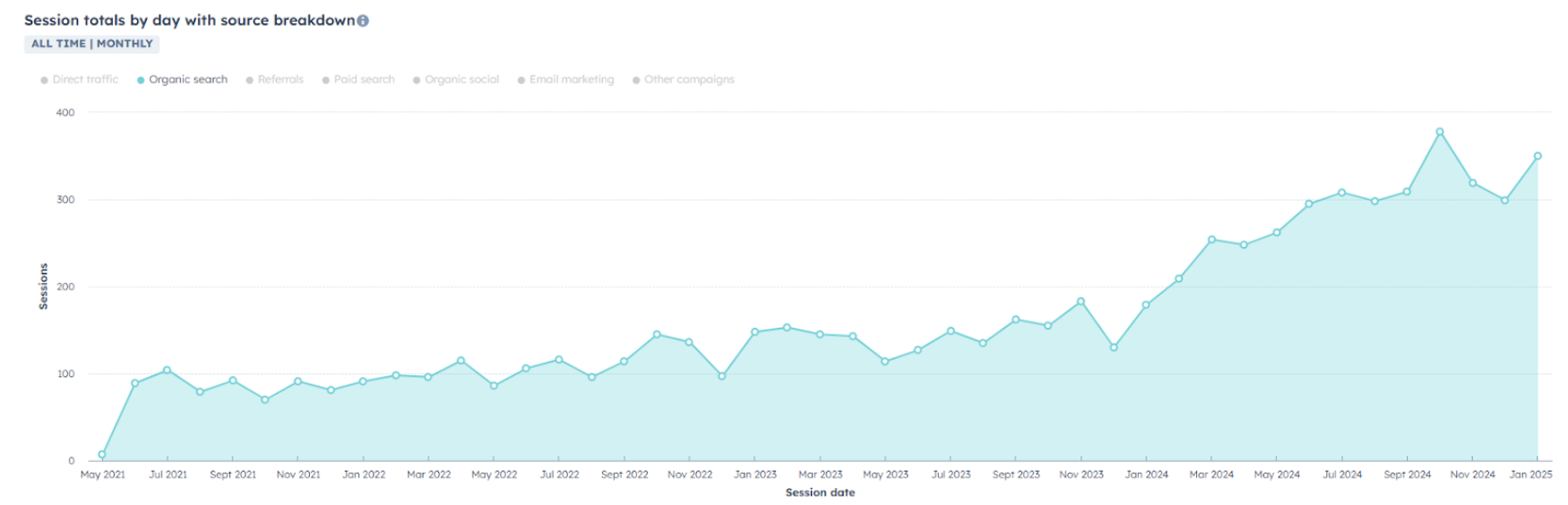Screen dimensions: 1568x505
Task: Click the Nov 2024 x-axis label
Action: (x=1472, y=475)
